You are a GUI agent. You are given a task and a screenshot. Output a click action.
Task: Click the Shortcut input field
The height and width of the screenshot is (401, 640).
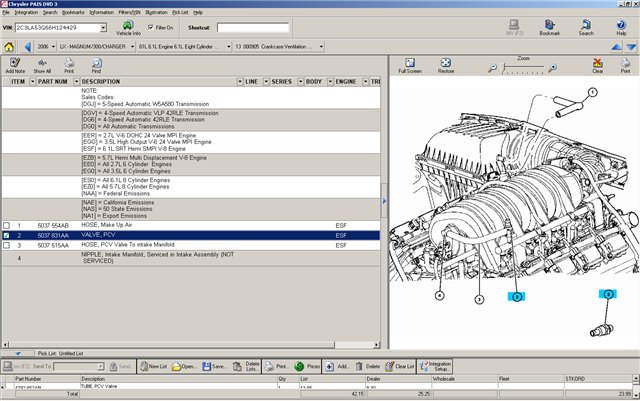pyautogui.click(x=253, y=28)
